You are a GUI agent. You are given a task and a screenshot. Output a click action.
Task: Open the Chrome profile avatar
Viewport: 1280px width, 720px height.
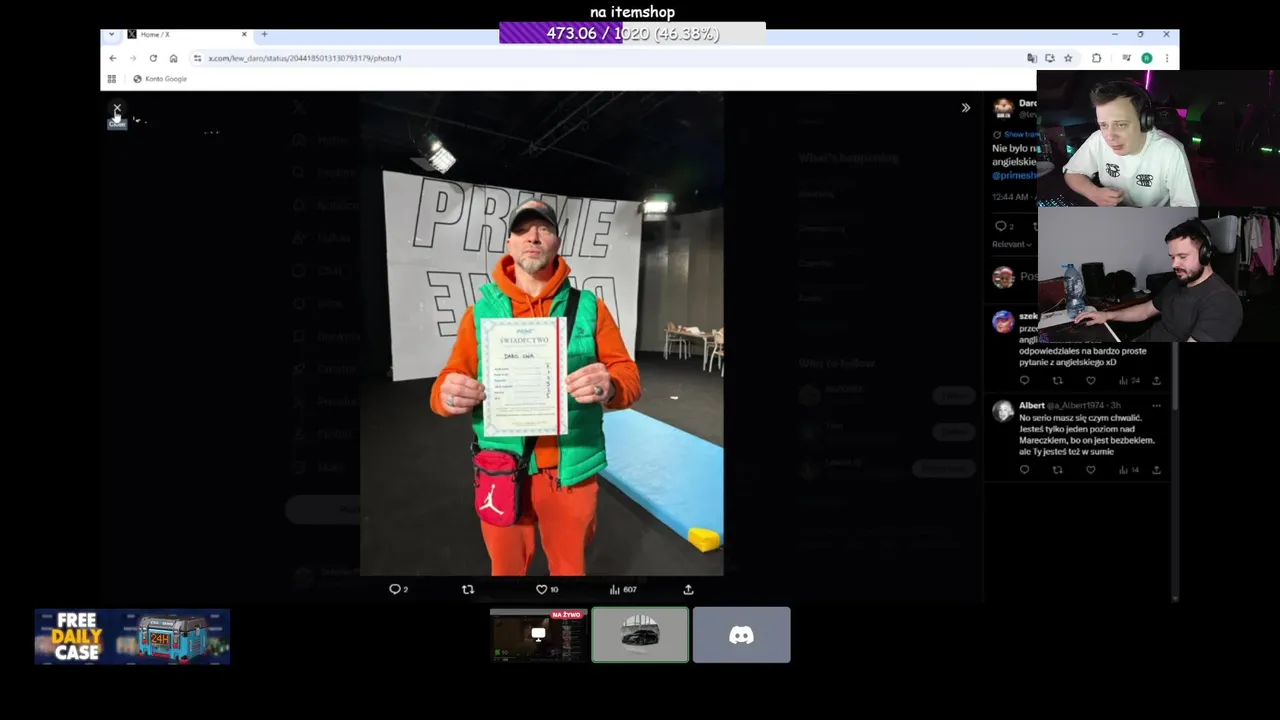pos(1147,58)
